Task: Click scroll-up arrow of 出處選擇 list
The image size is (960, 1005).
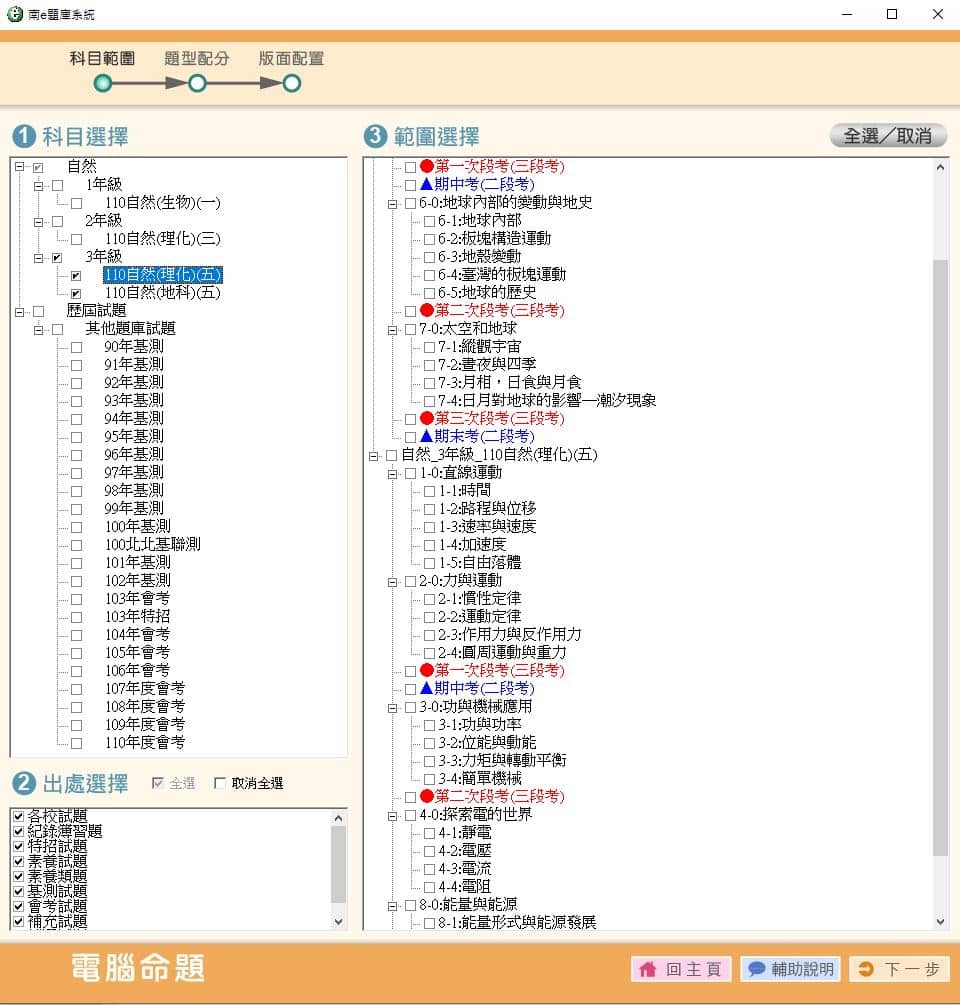Action: pos(339,818)
